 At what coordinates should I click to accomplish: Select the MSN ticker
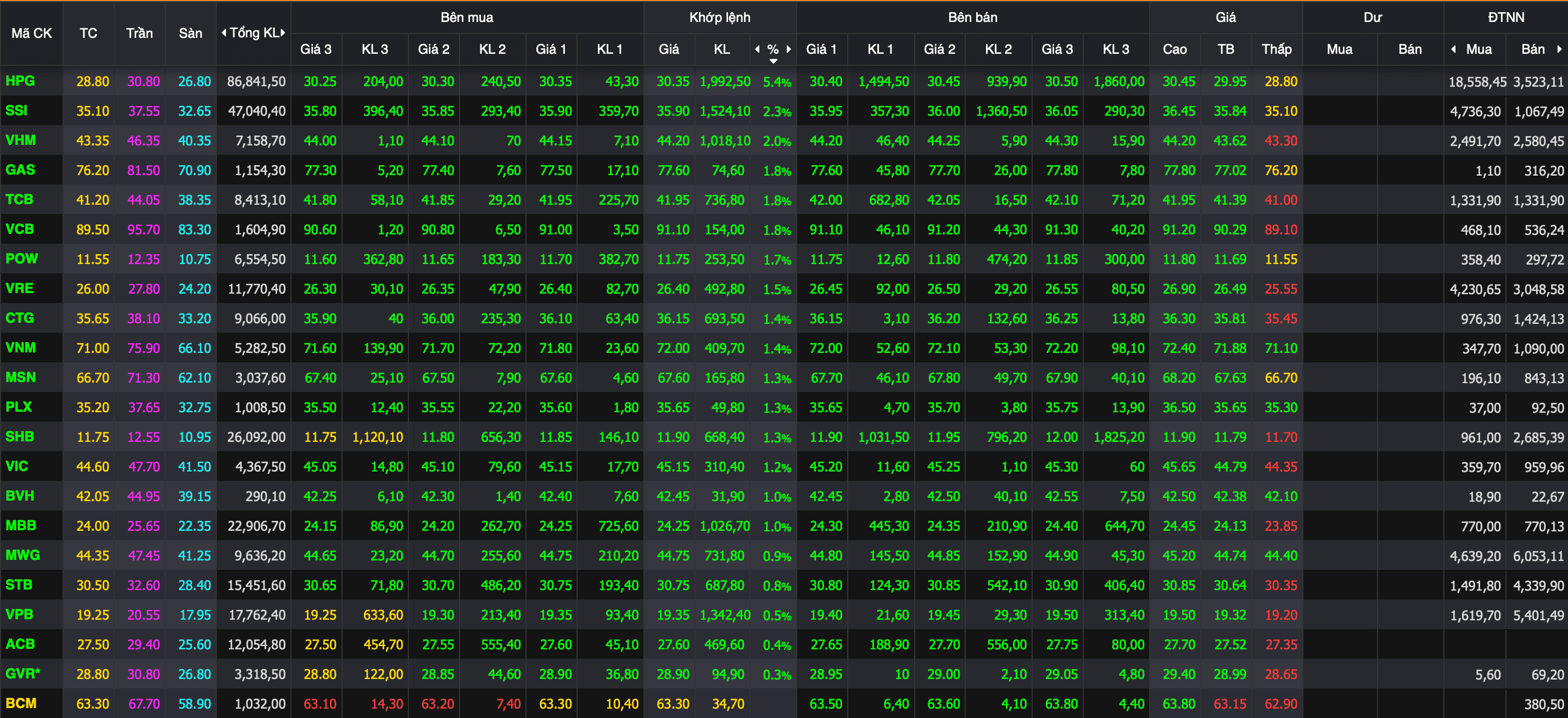21,377
